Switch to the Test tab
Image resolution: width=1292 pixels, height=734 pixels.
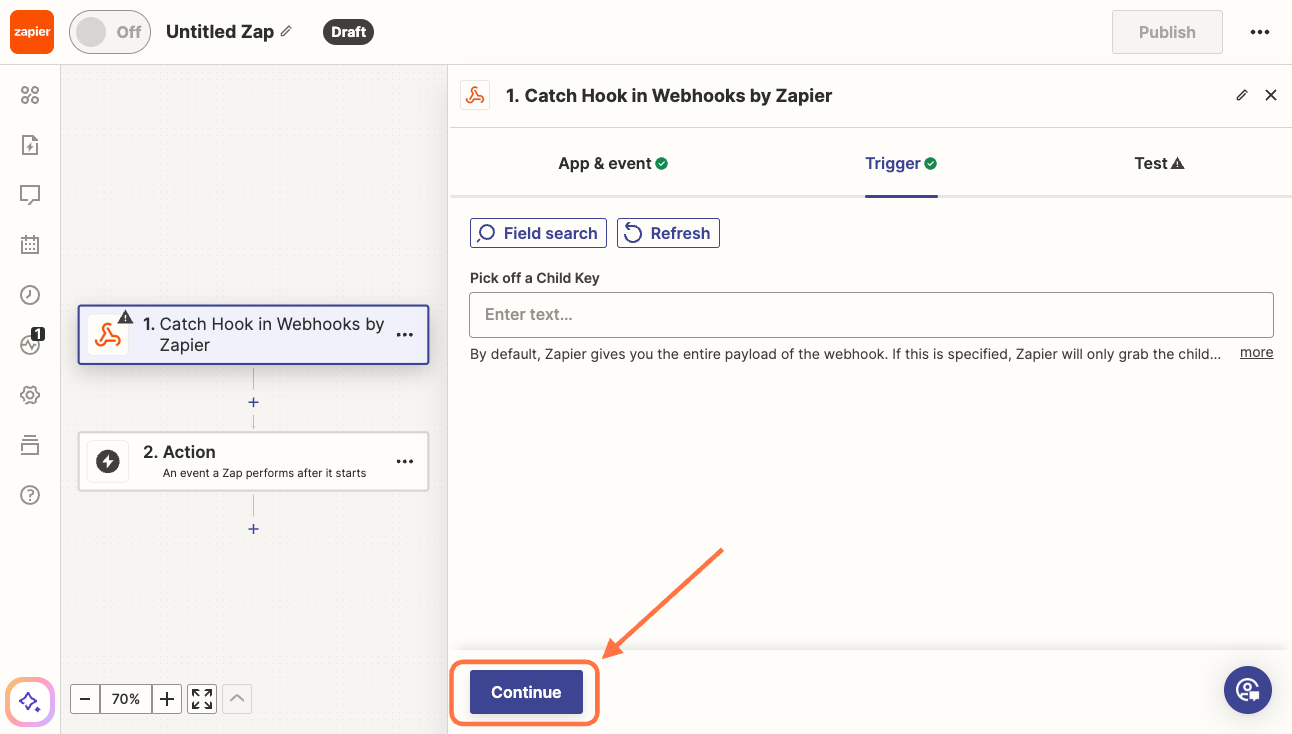(x=1159, y=163)
